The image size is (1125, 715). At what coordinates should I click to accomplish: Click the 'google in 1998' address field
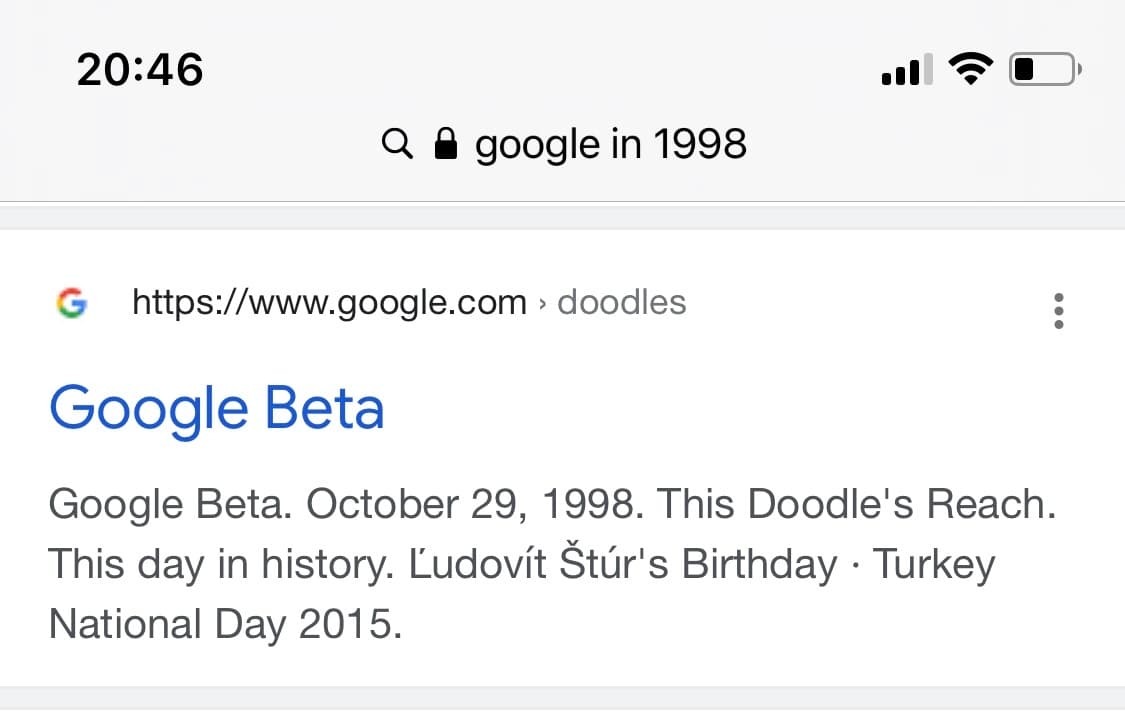tap(610, 145)
